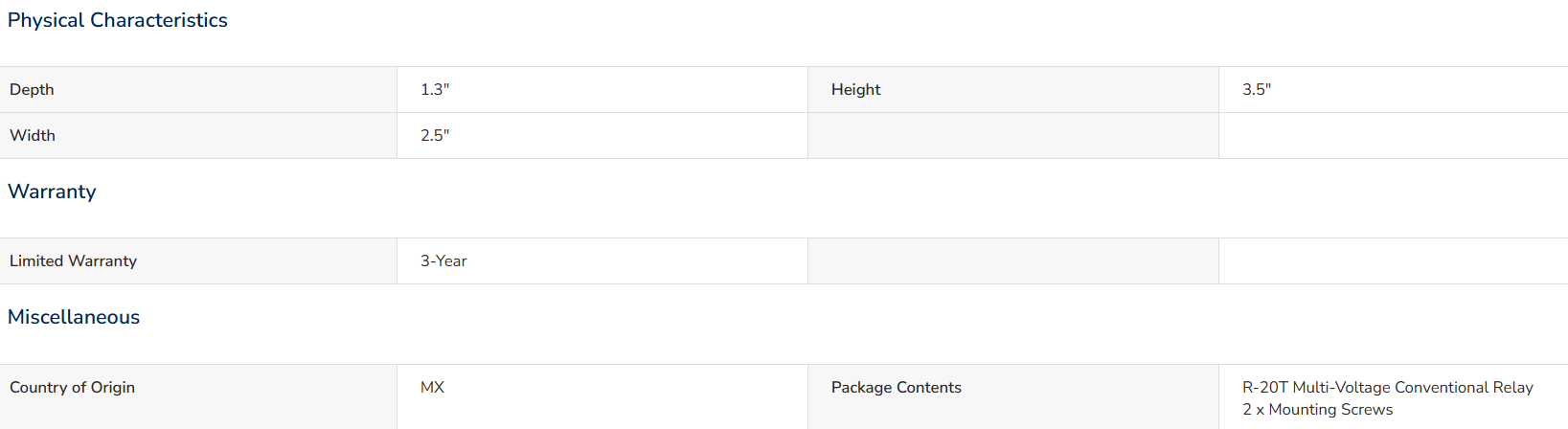Select the 2.5" width value

pos(435,135)
